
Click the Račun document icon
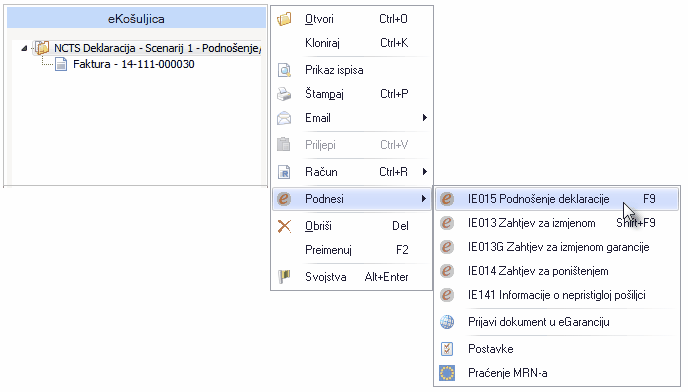(284, 172)
